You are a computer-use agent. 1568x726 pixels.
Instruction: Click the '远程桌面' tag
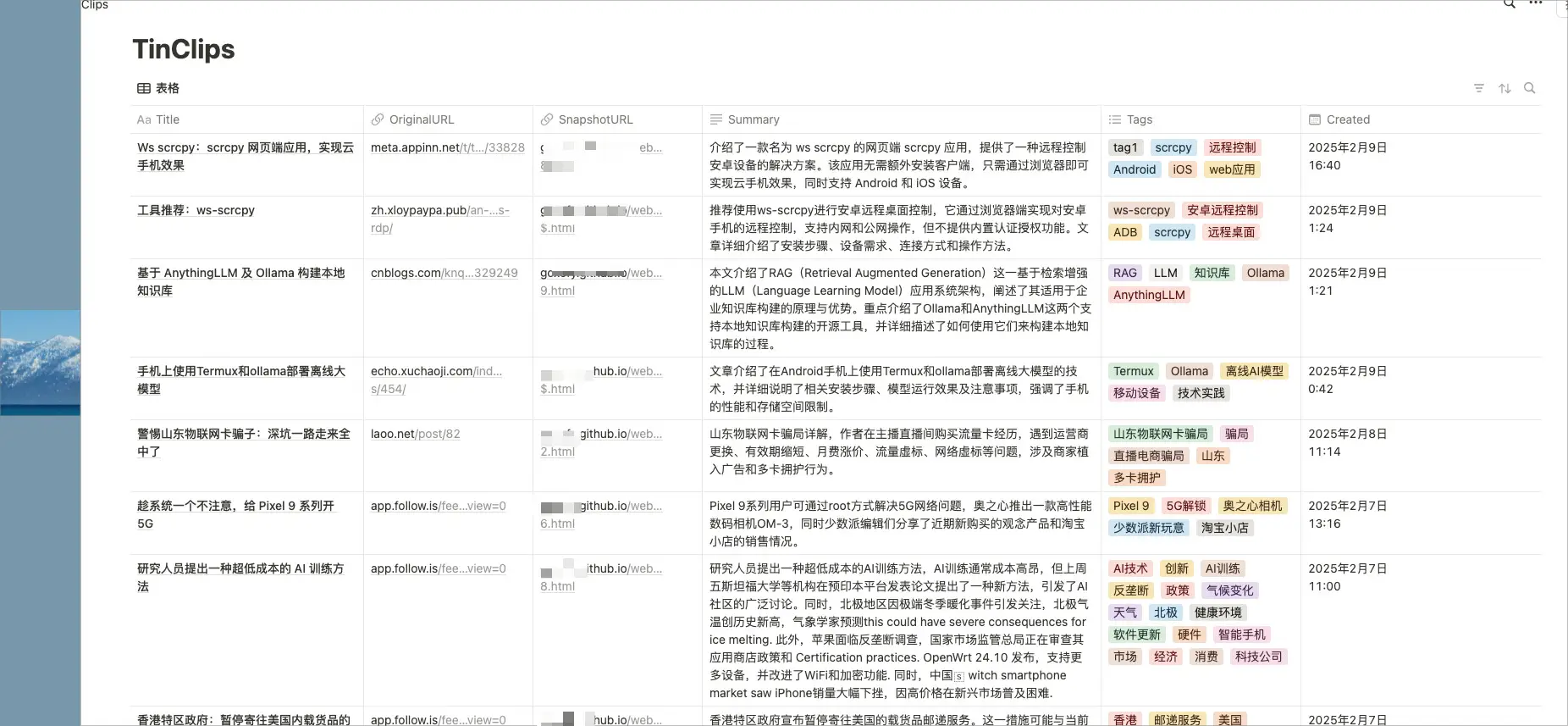pos(1231,232)
